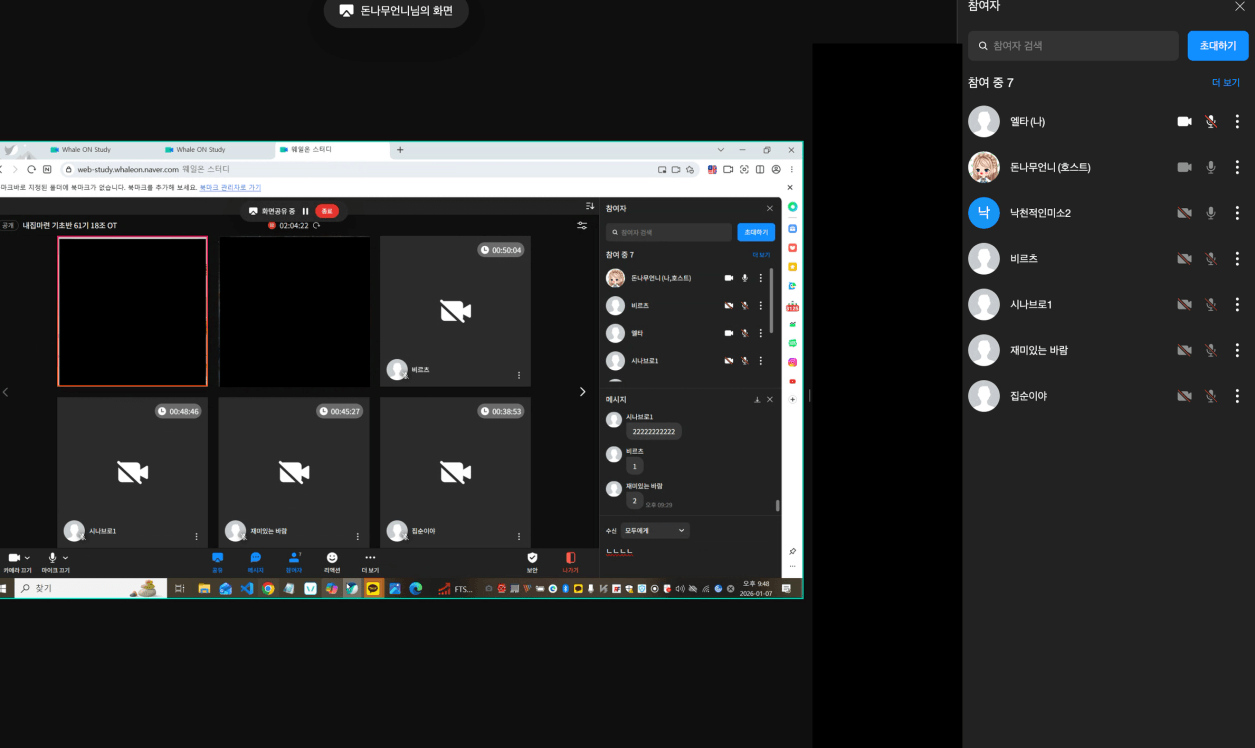The height and width of the screenshot is (748, 1255).
Task: Click the 초대하기 invite button in right panel
Action: 1217,46
